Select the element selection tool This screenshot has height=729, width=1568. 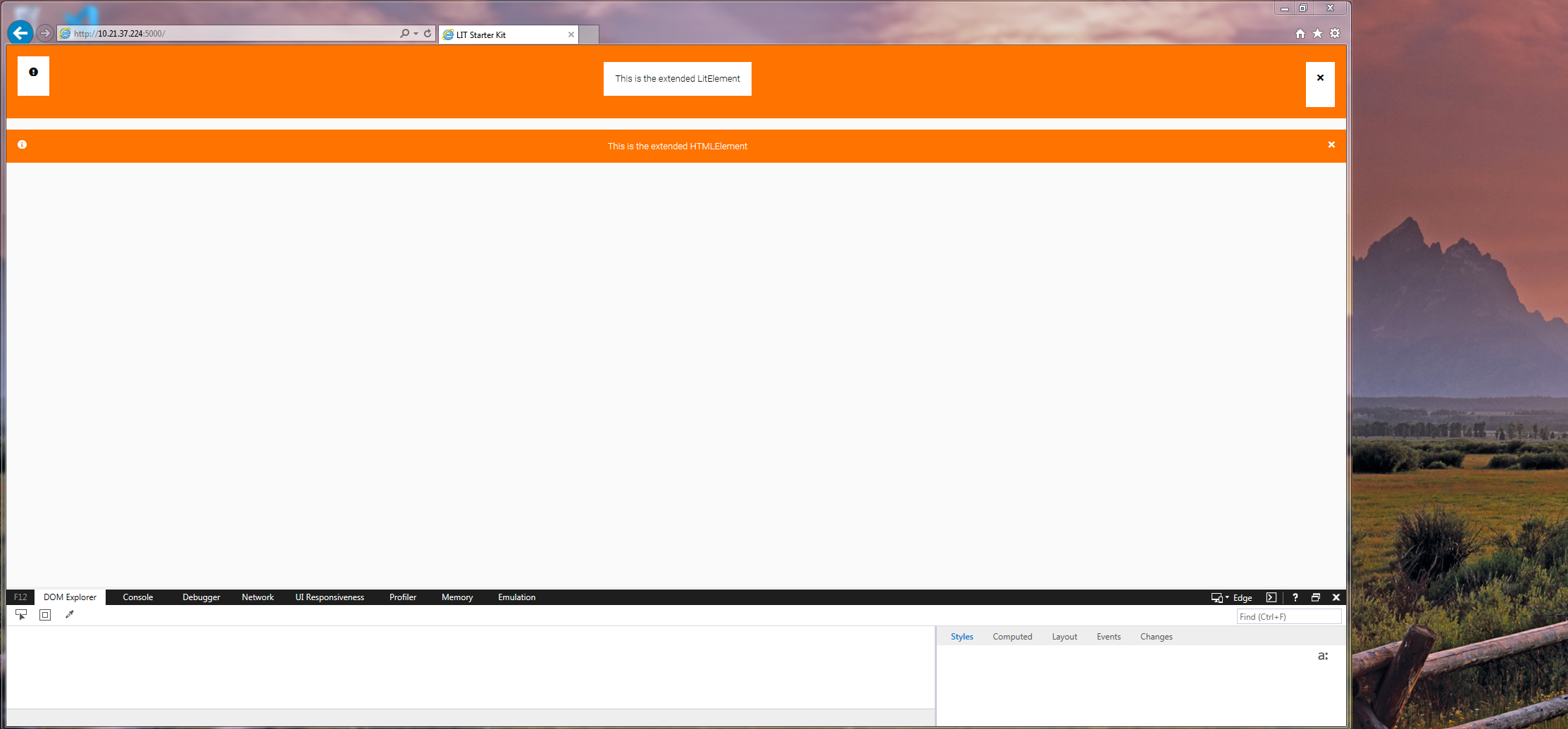pos(21,614)
